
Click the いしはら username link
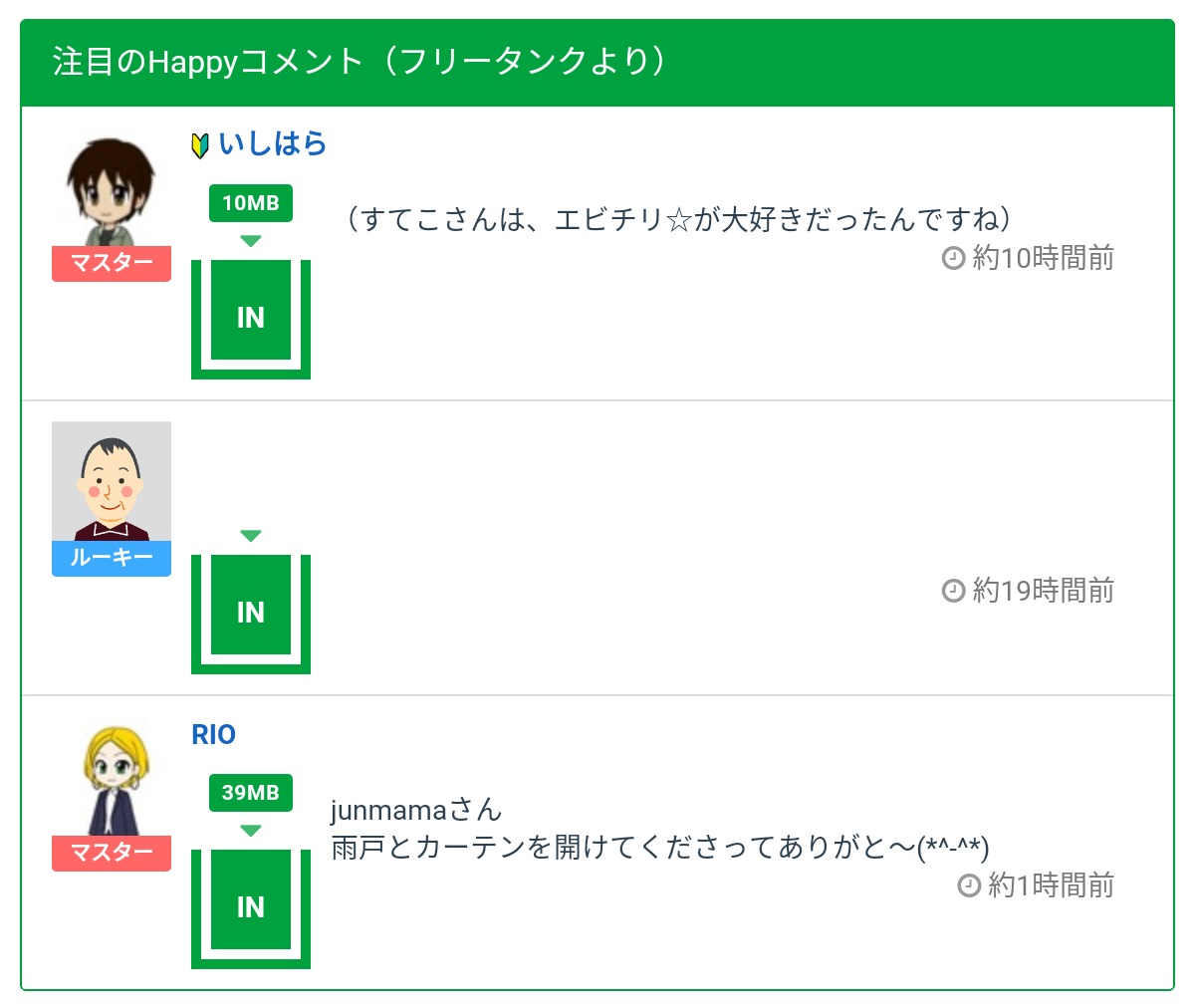pyautogui.click(x=272, y=144)
